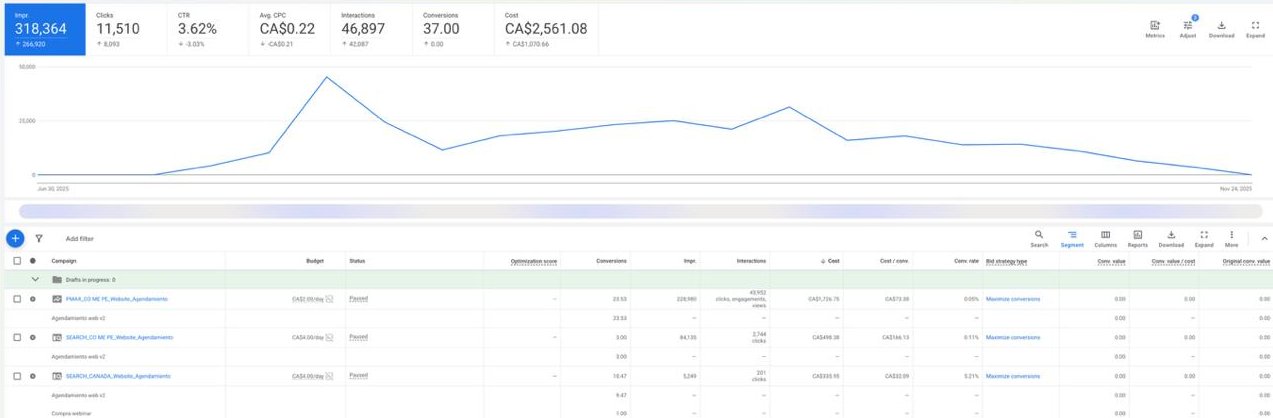Open the Conversions scorecard metric
Image resolution: width=1273 pixels, height=418 pixels.
[455, 28]
